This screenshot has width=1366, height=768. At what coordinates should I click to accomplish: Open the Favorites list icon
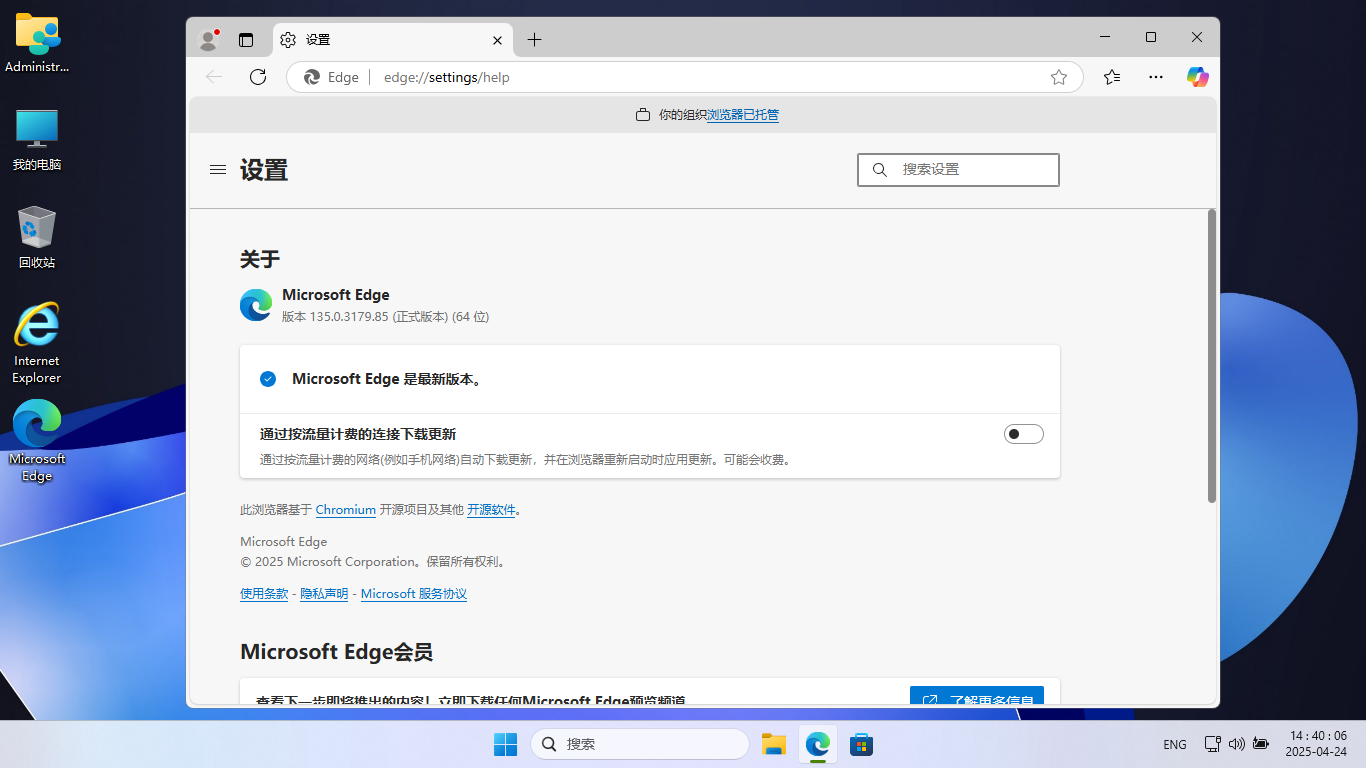1112,77
